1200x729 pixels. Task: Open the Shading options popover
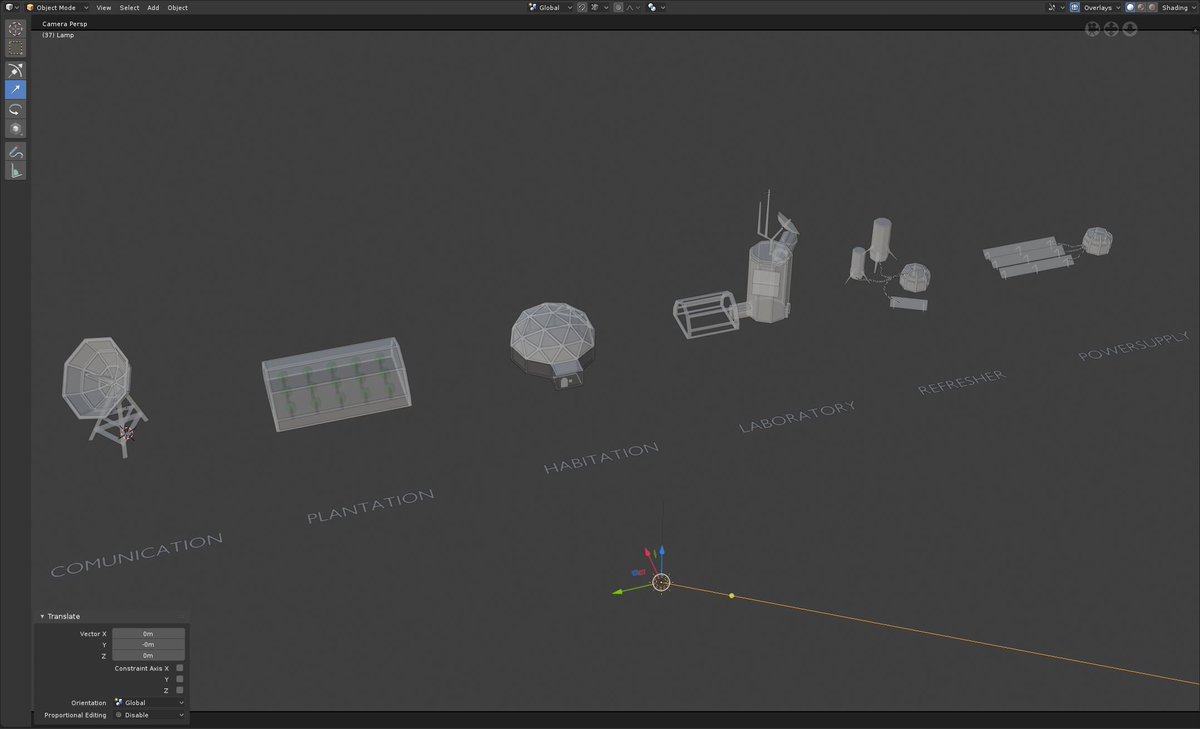pos(1179,7)
